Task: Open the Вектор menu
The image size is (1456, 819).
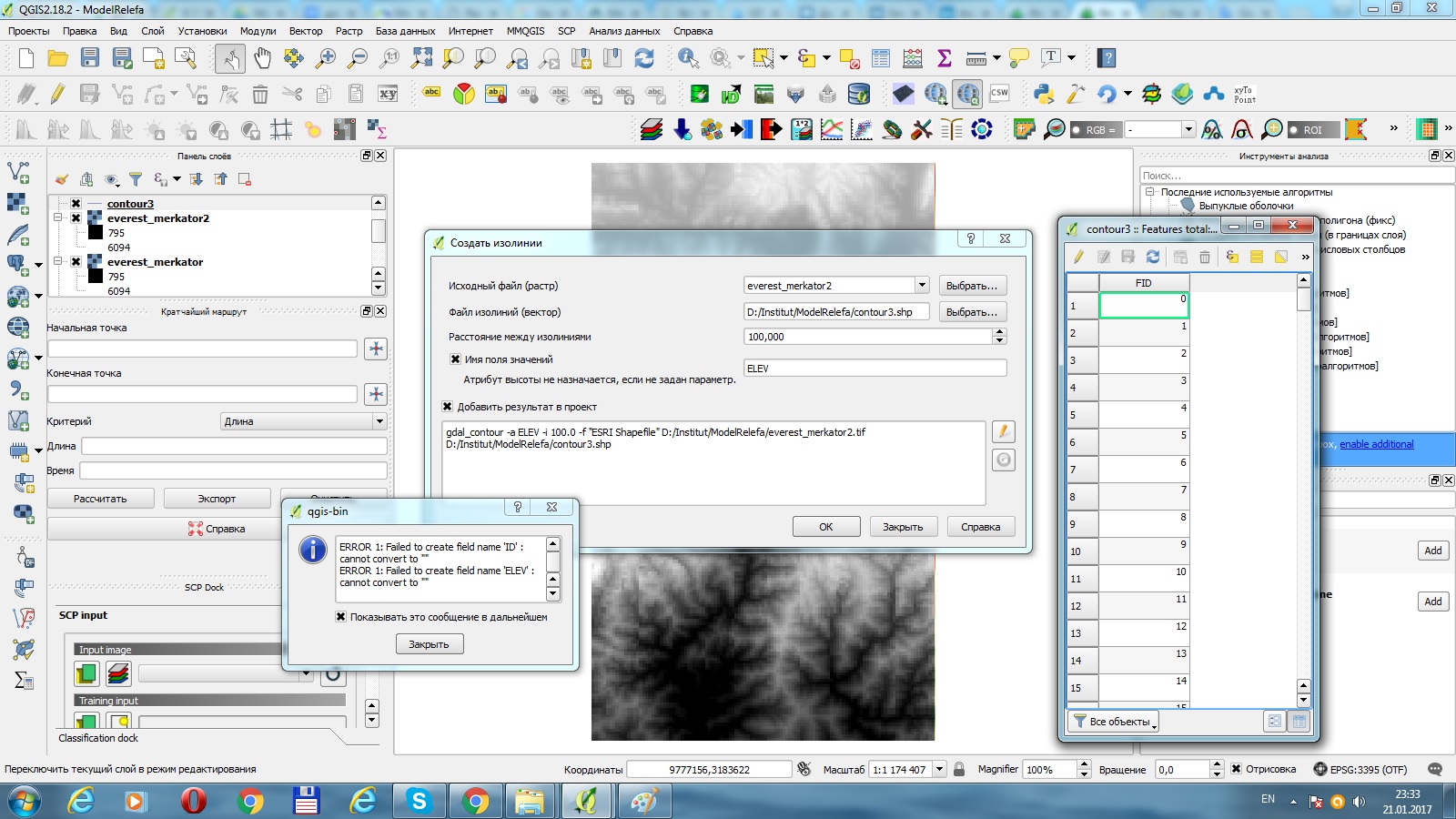Action: [x=306, y=31]
